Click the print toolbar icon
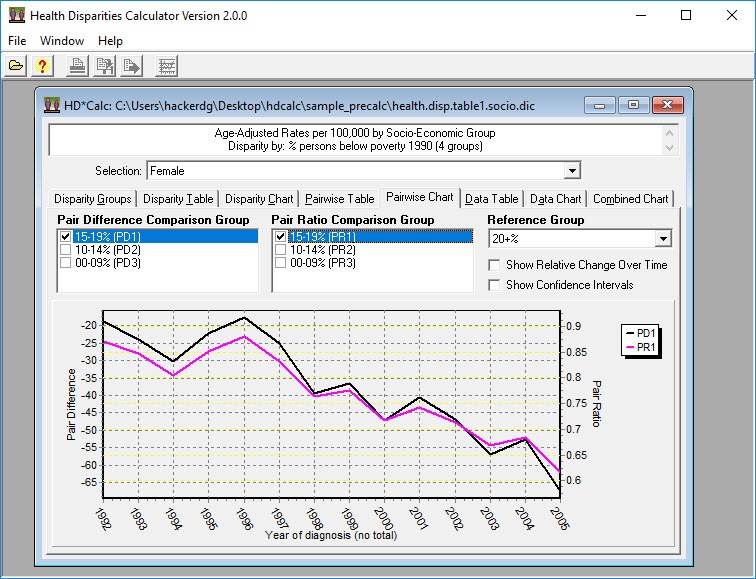This screenshot has width=756, height=579. pos(77,66)
